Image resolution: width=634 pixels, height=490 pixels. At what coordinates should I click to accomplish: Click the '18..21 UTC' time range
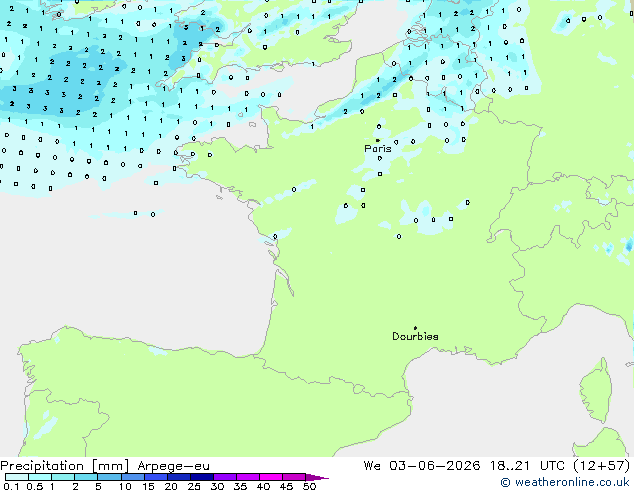[x=530, y=466]
